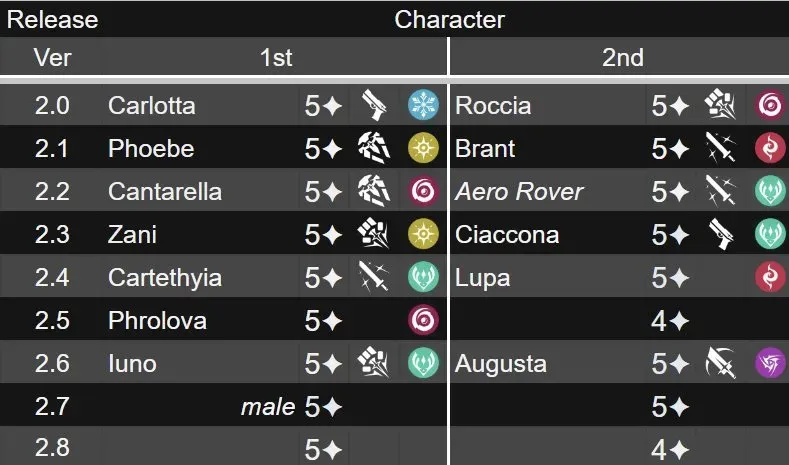
Task: Click Carlotta's Glacio snowflake element icon
Action: tap(423, 105)
